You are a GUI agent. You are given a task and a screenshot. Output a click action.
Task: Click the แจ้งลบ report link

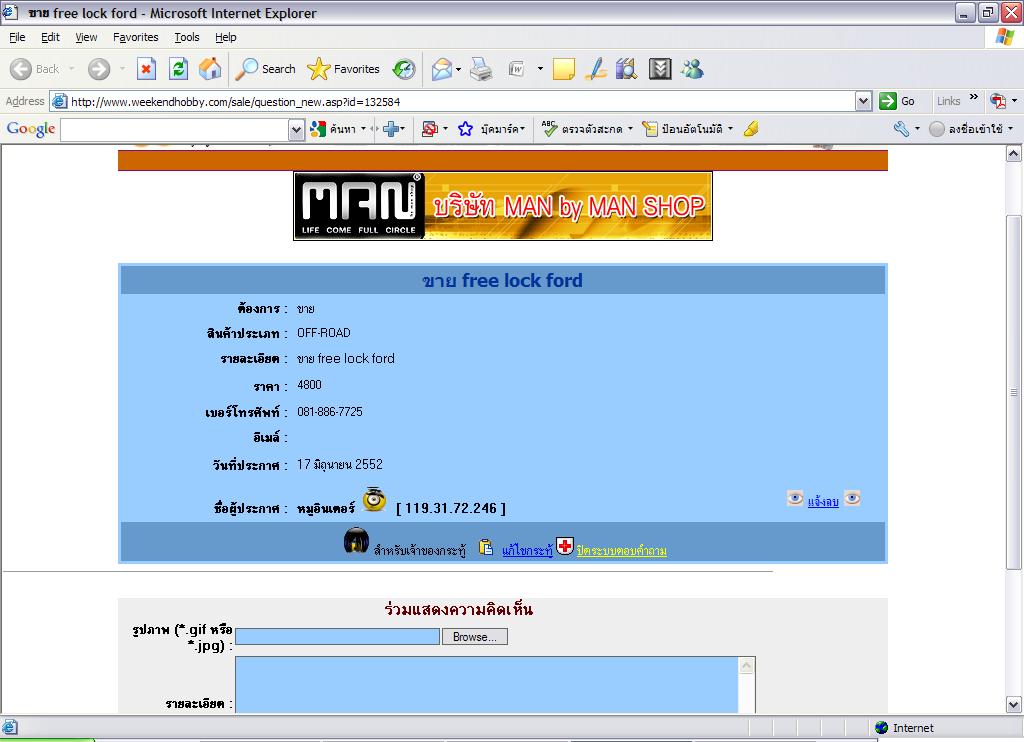[823, 502]
